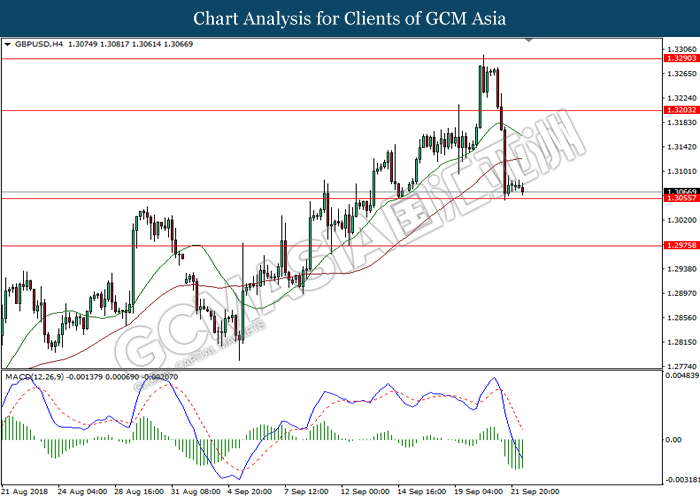Click the 19 Sep 04:00 time label

(479, 492)
